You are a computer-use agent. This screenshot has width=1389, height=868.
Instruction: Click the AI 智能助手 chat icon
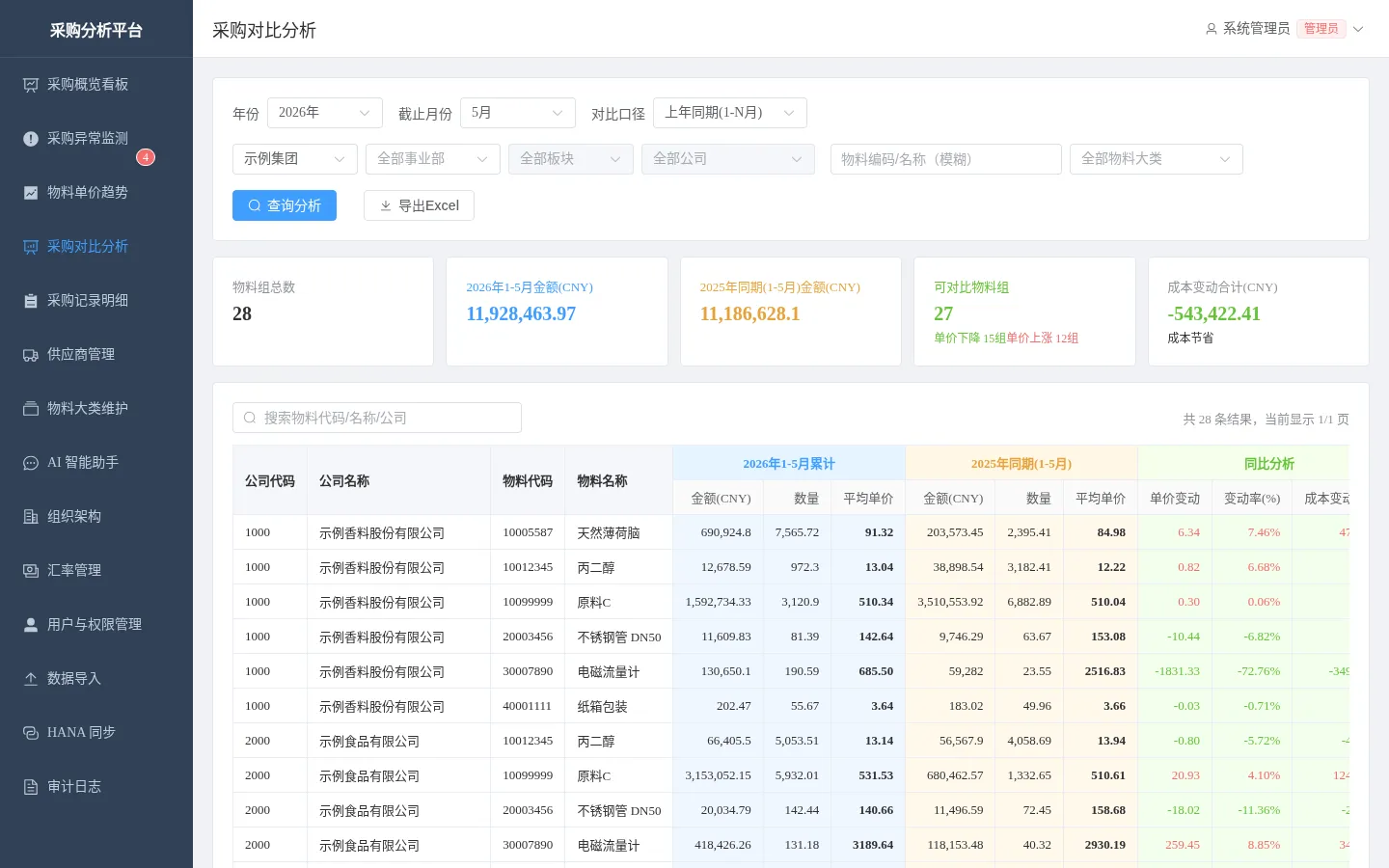31,463
